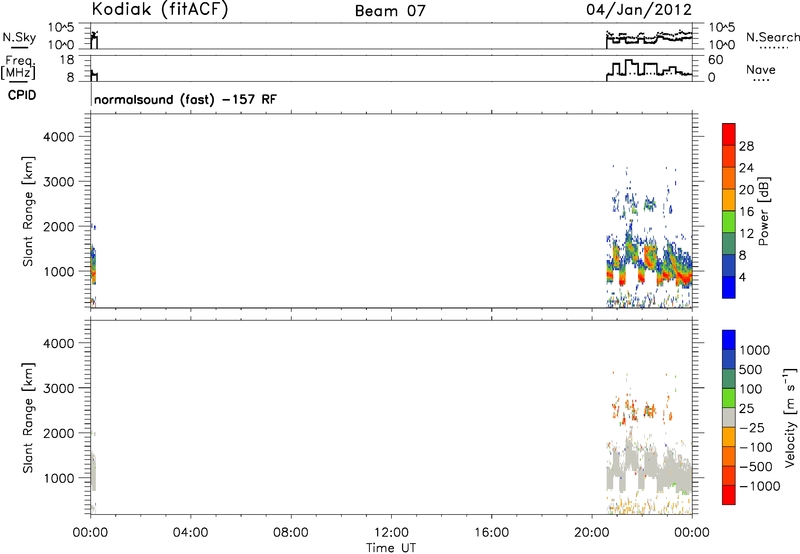Image resolution: width=800 pixels, height=554 pixels.
Task: Click the gray segment of Velocity colorbar
Action: (x=729, y=417)
